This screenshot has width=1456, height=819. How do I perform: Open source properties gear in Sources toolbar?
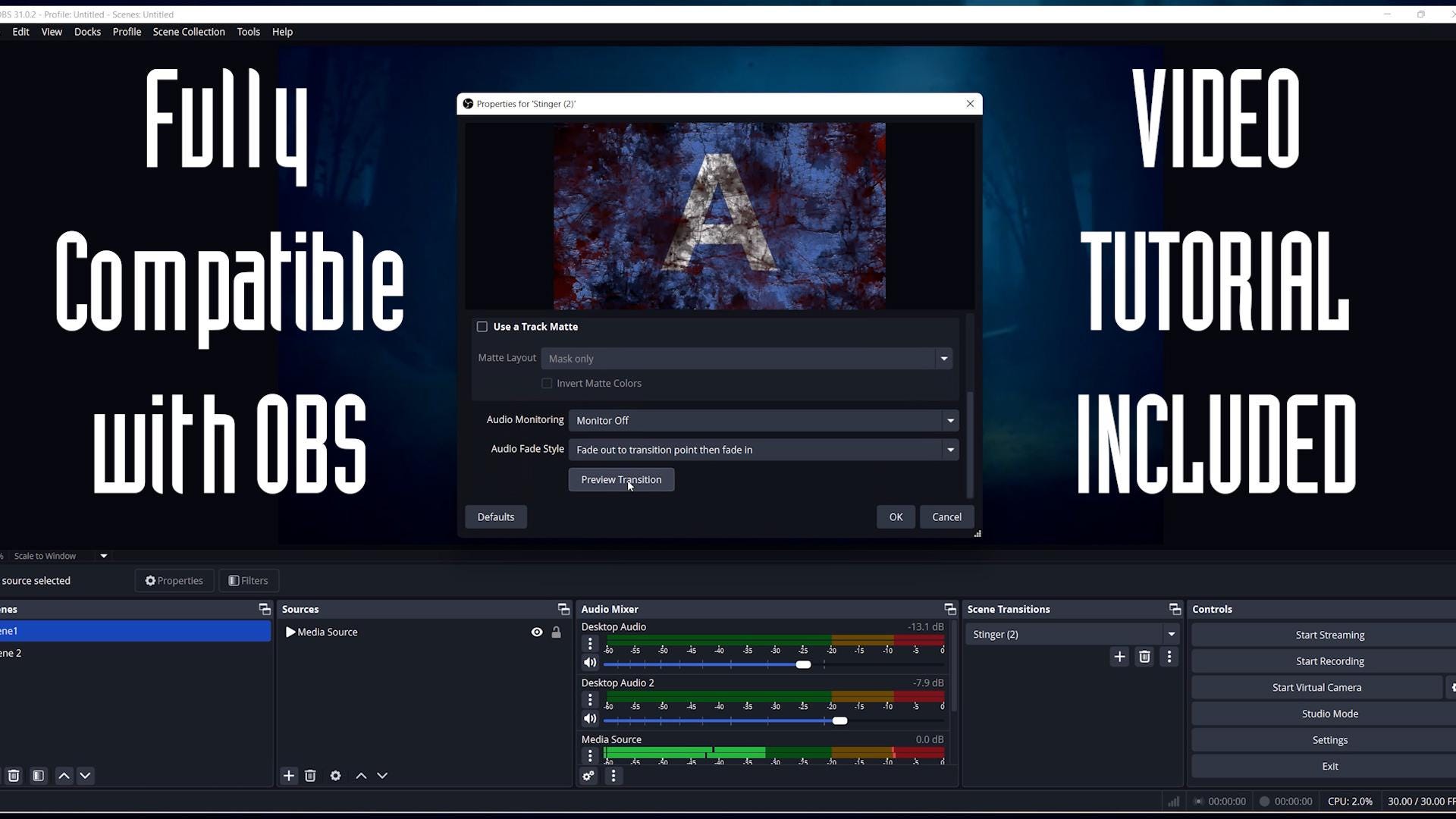335,775
